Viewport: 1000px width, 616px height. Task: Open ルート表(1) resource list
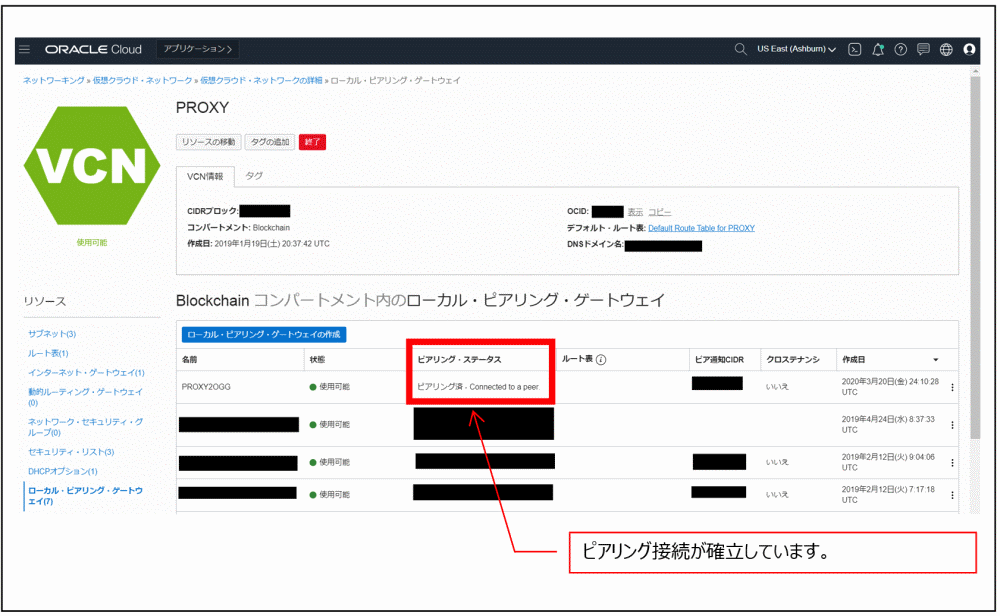point(48,353)
